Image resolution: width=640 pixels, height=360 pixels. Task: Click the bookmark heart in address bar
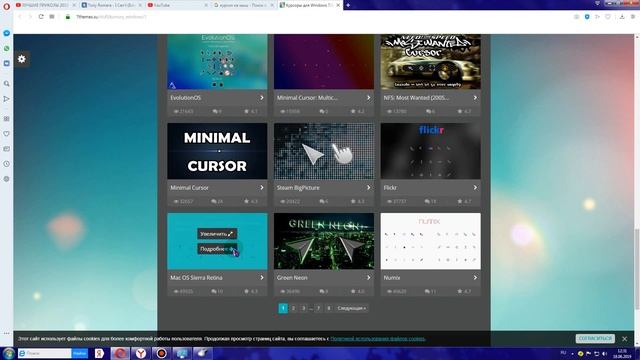coord(608,17)
